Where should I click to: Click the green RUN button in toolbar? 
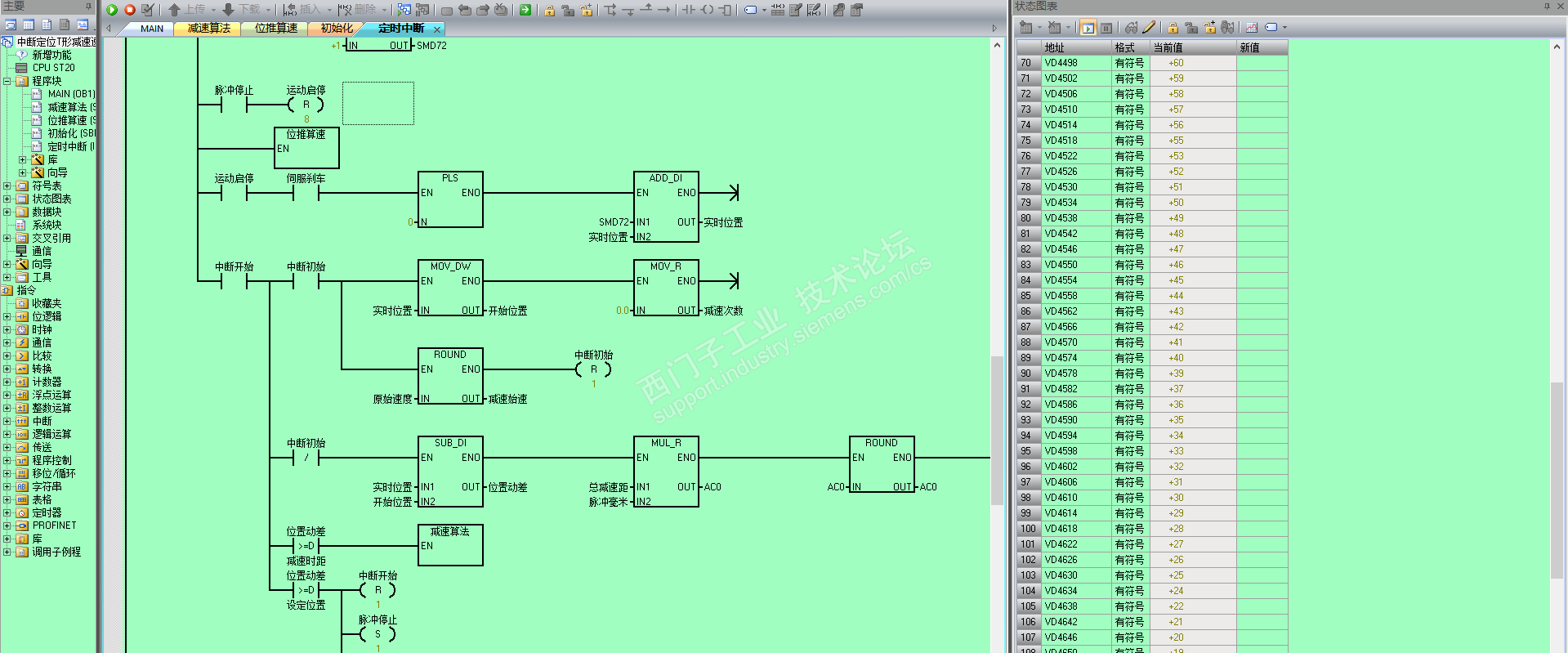(x=112, y=10)
